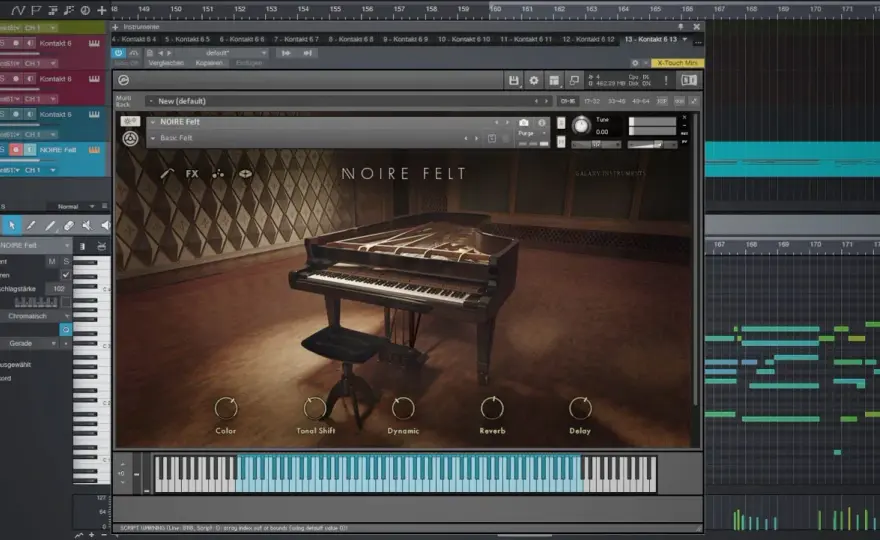Click the clock tempo icon in top toolbar
The image size is (880, 540).
pos(85,10)
